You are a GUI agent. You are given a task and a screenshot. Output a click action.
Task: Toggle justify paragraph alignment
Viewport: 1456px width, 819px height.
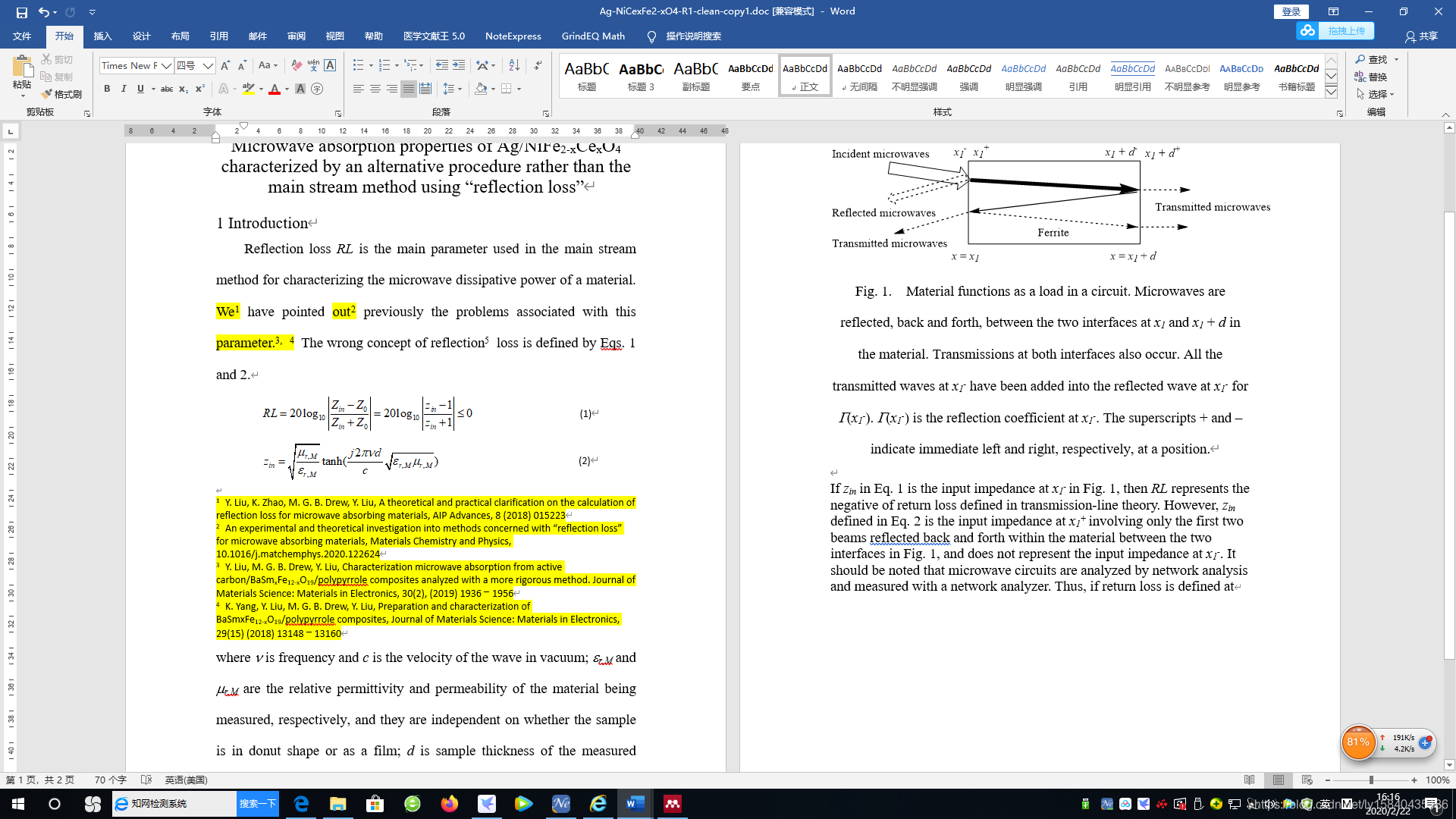click(x=409, y=89)
